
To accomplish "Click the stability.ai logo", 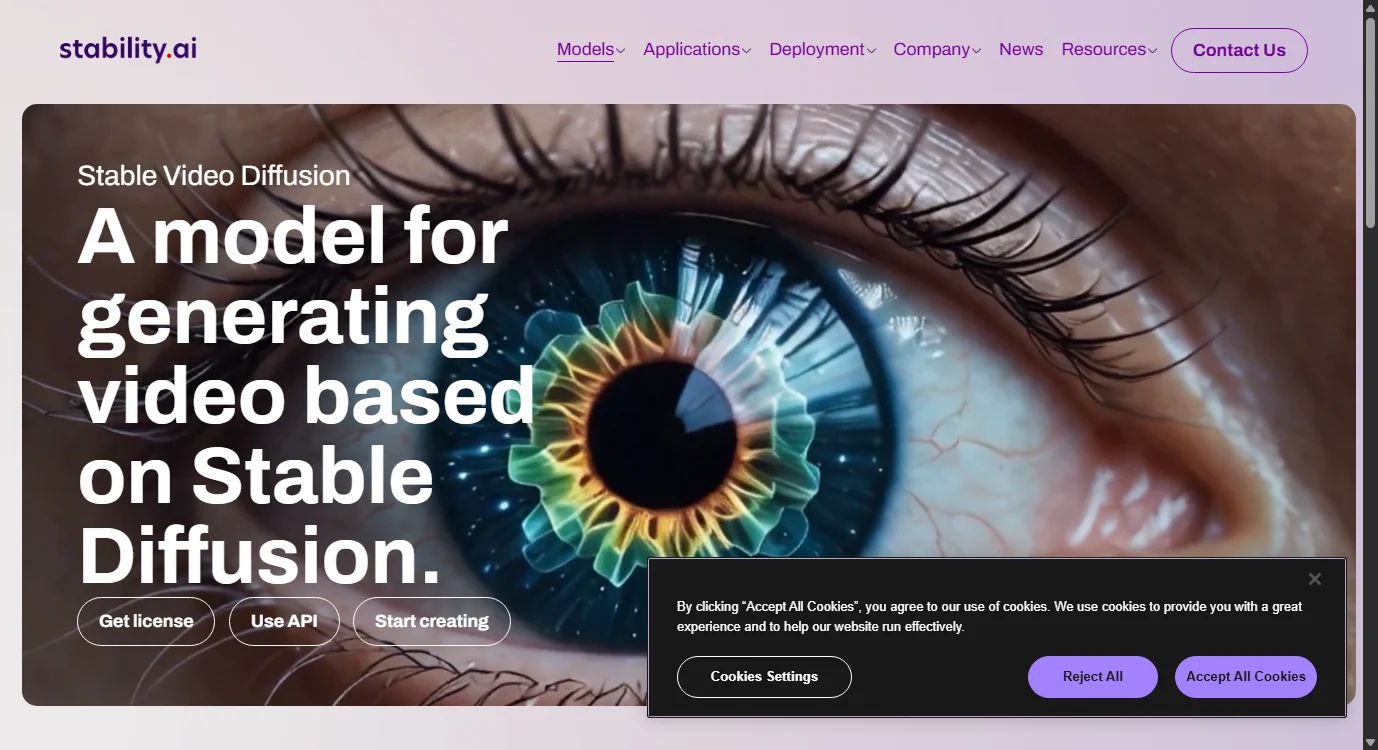I will pos(128,49).
